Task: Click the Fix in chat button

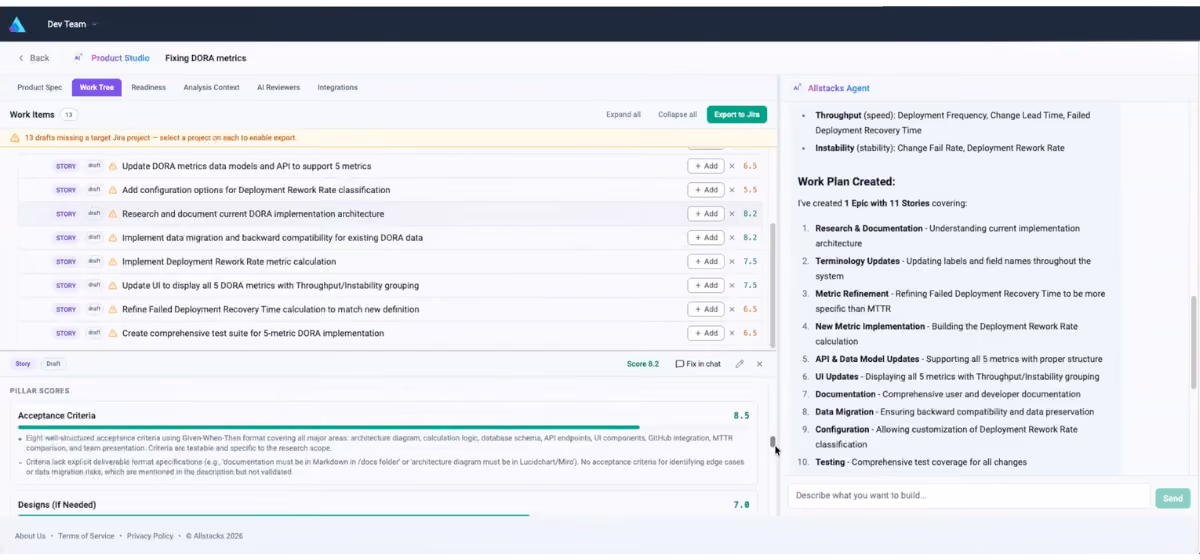Action: point(698,364)
